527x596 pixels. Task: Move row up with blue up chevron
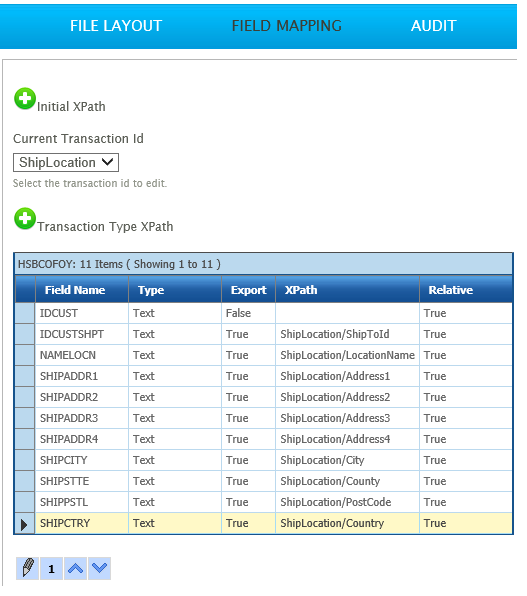click(x=75, y=568)
